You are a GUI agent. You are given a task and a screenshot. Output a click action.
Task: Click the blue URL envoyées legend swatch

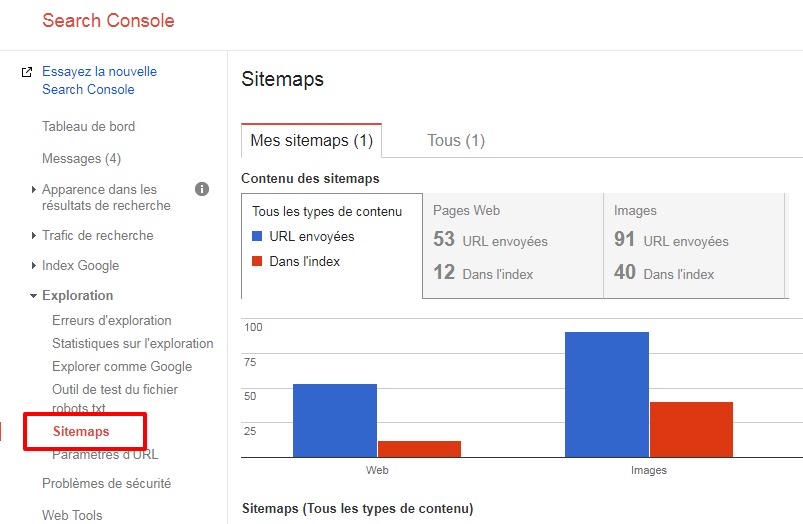pyautogui.click(x=257, y=236)
